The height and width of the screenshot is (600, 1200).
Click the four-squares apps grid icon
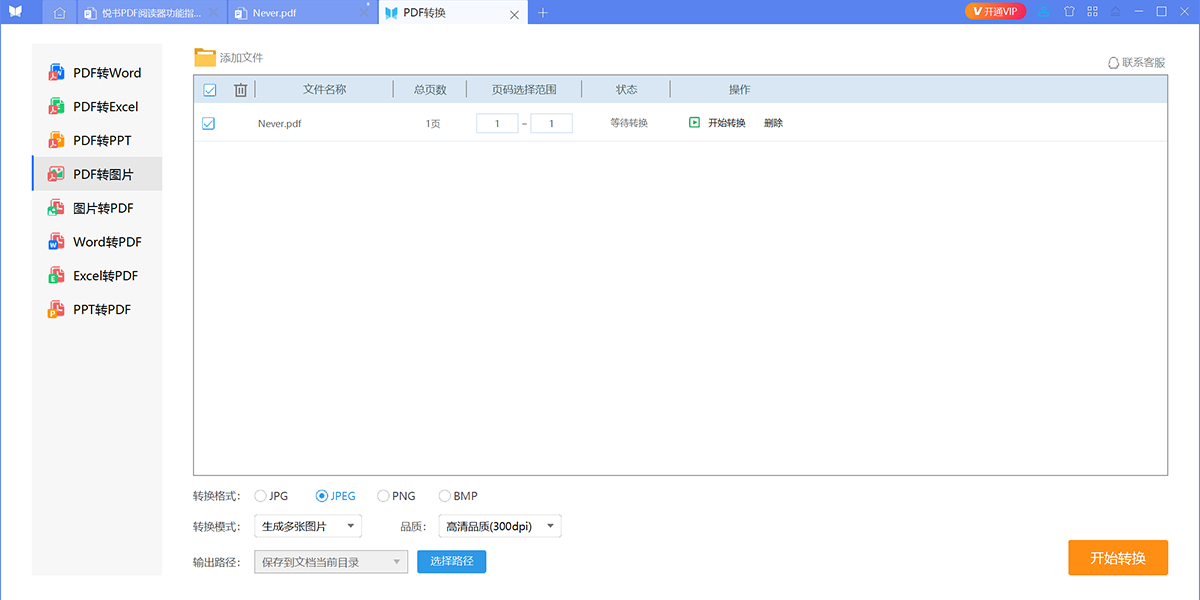click(1092, 12)
